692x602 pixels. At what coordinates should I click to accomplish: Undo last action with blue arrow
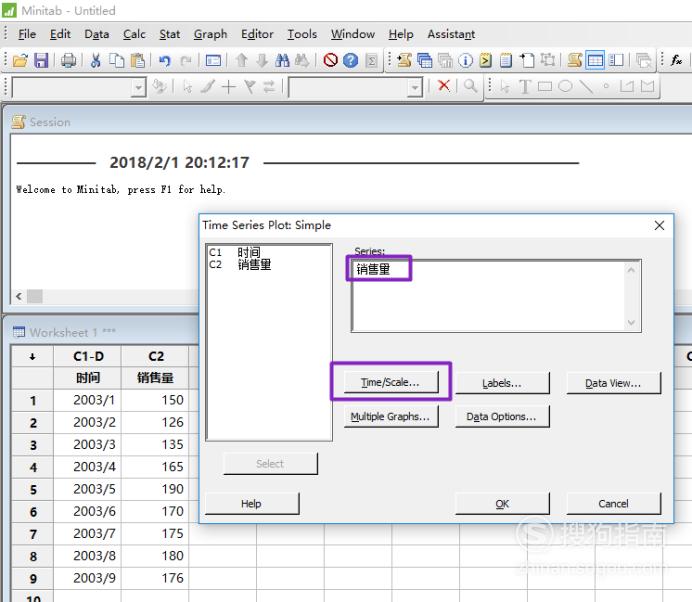coord(165,60)
